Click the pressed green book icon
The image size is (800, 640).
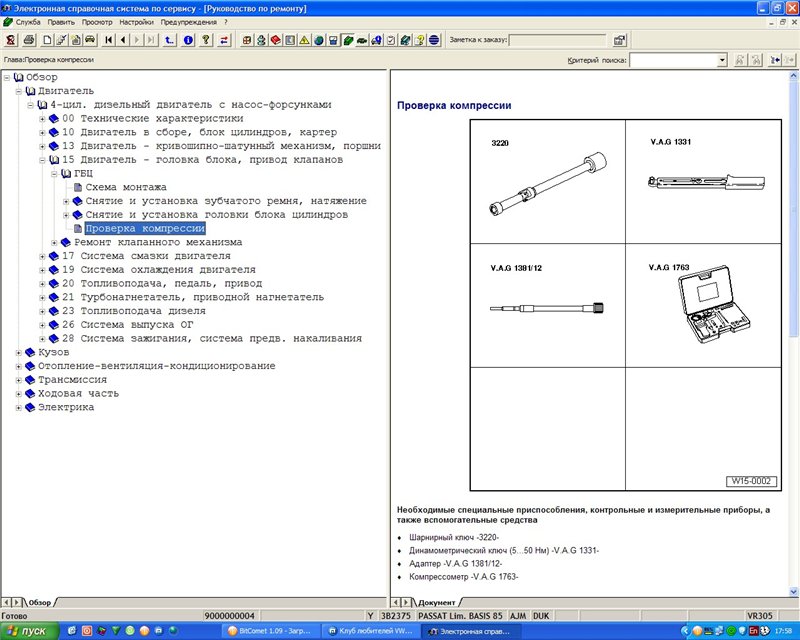click(347, 40)
